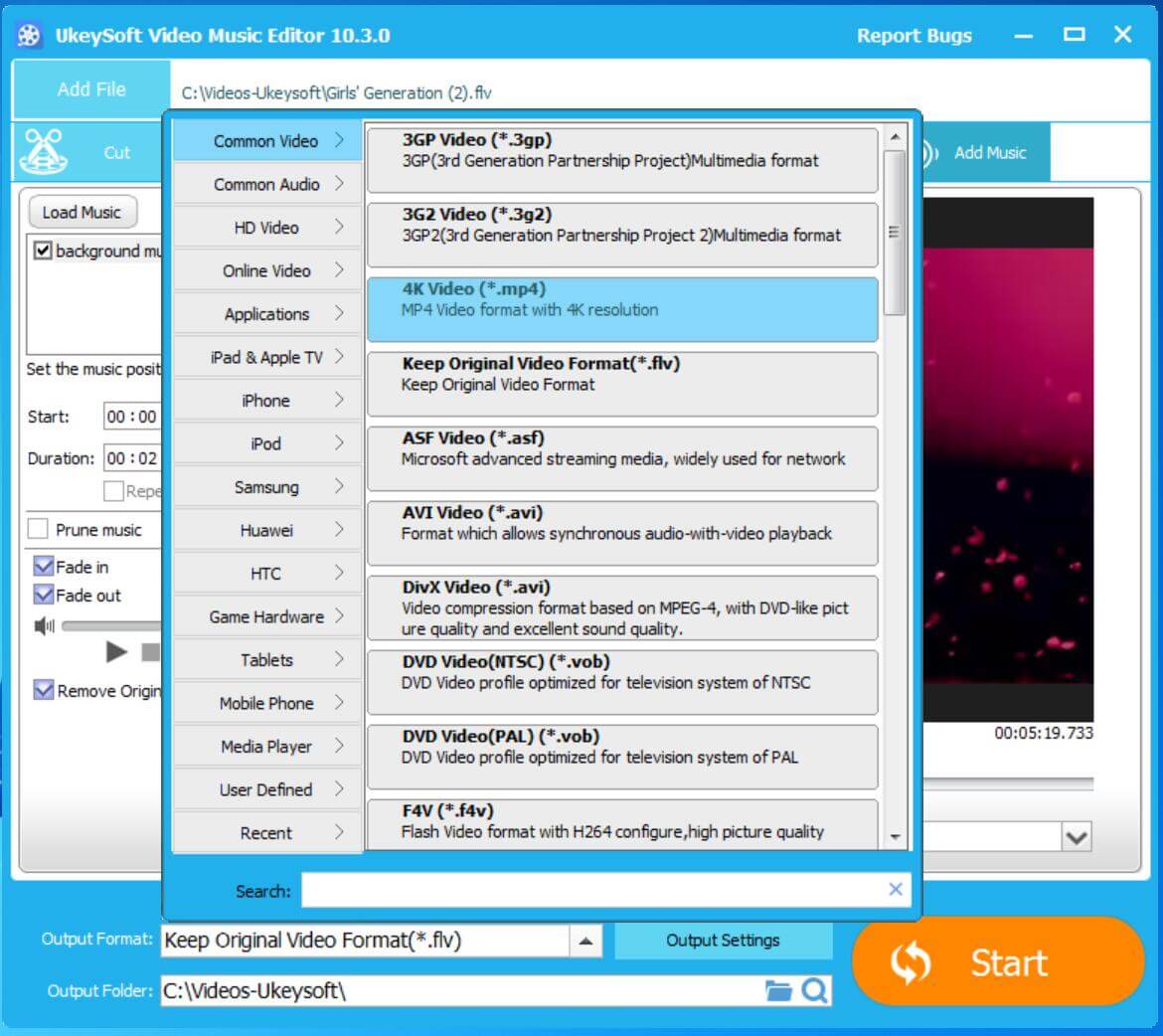The width and height of the screenshot is (1163, 1036).
Task: Click the format list scroll up arrow
Action: (x=896, y=137)
